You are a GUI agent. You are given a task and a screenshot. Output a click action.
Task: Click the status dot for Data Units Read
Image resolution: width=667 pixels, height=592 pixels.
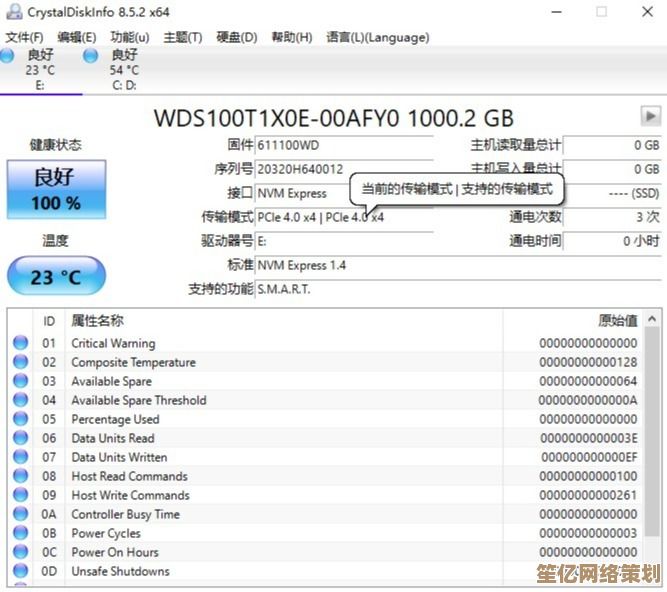point(20,438)
